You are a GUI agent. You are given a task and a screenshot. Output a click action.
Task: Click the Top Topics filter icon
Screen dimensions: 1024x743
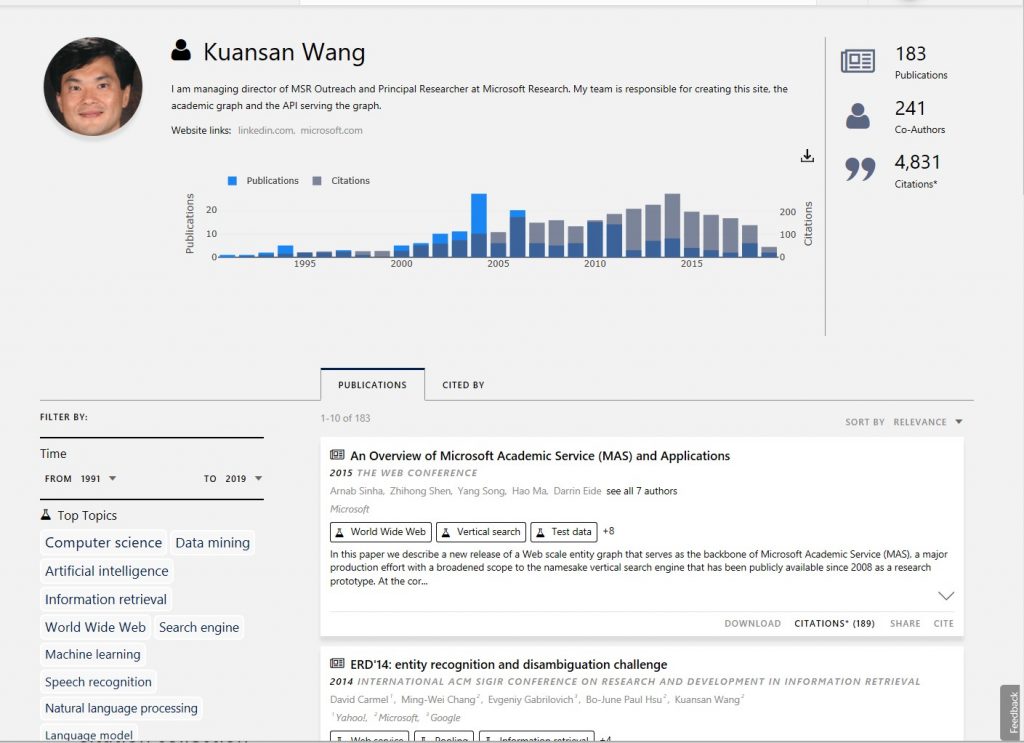pyautogui.click(x=44, y=514)
